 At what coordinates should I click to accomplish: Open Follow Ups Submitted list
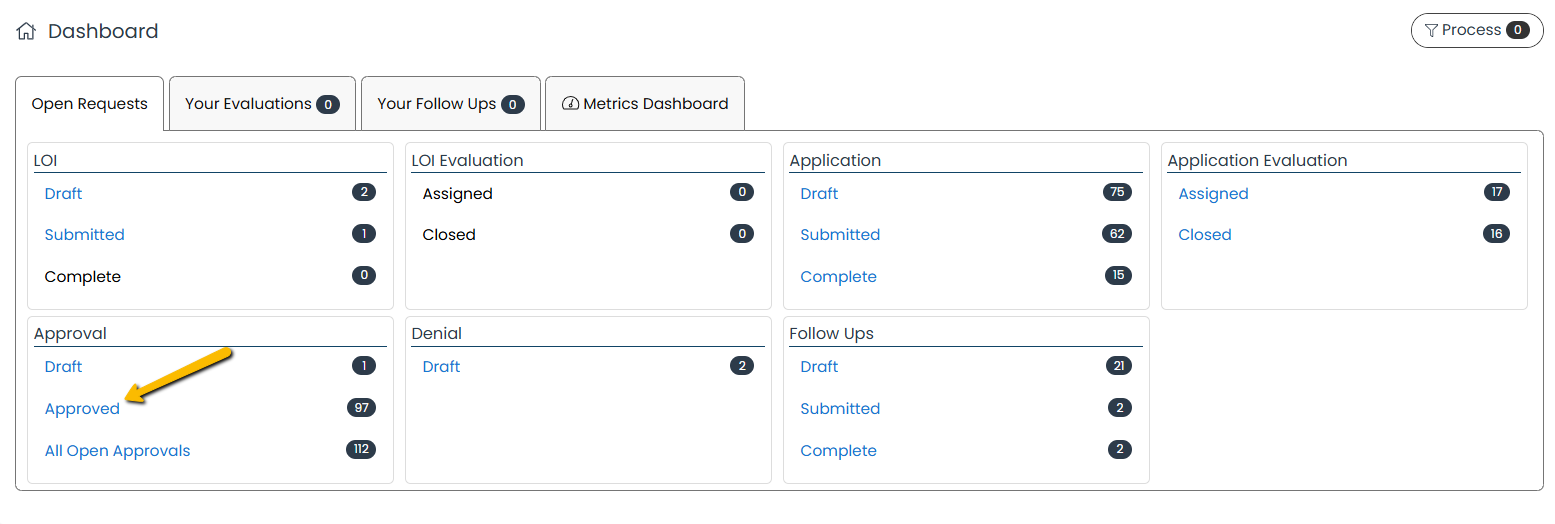coord(840,409)
